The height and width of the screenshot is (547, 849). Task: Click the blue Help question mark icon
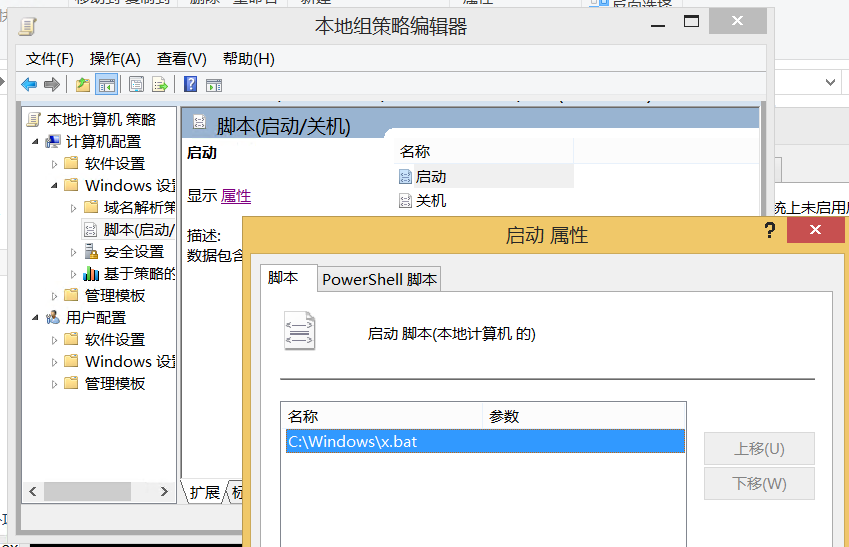click(190, 85)
